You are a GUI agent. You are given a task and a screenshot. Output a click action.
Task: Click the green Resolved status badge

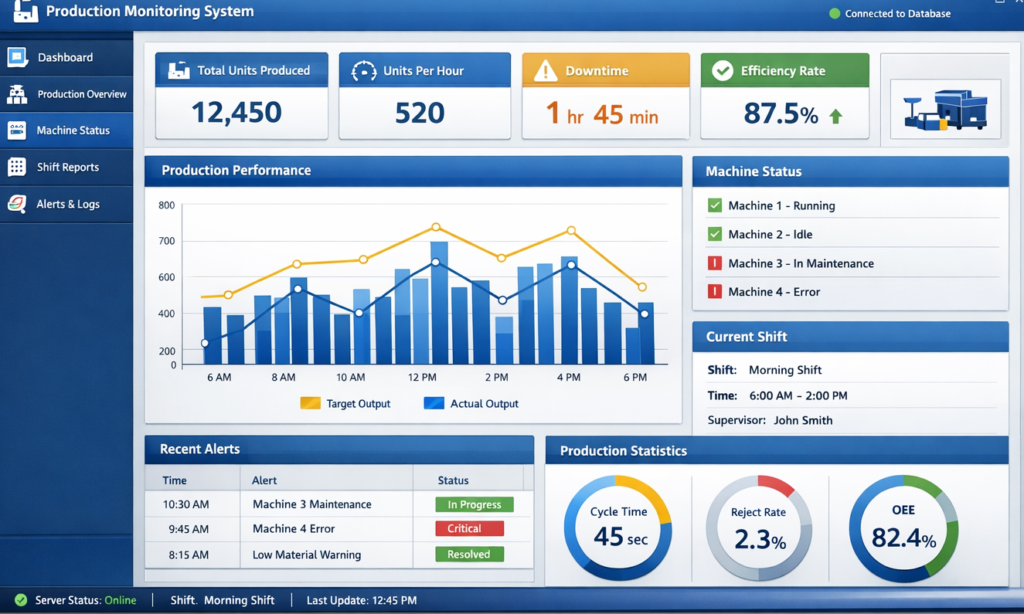(x=469, y=554)
